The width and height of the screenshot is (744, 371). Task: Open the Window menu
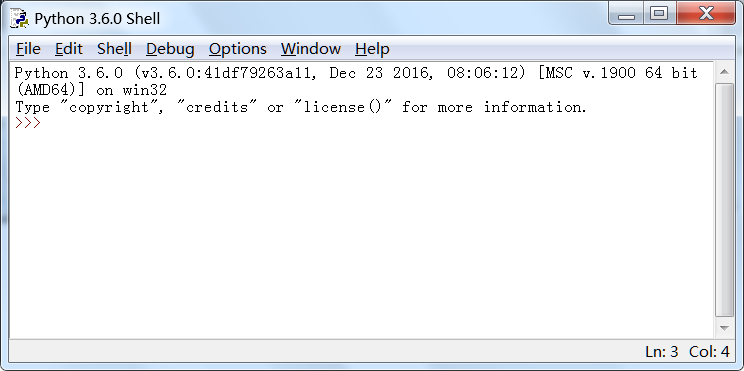click(311, 49)
